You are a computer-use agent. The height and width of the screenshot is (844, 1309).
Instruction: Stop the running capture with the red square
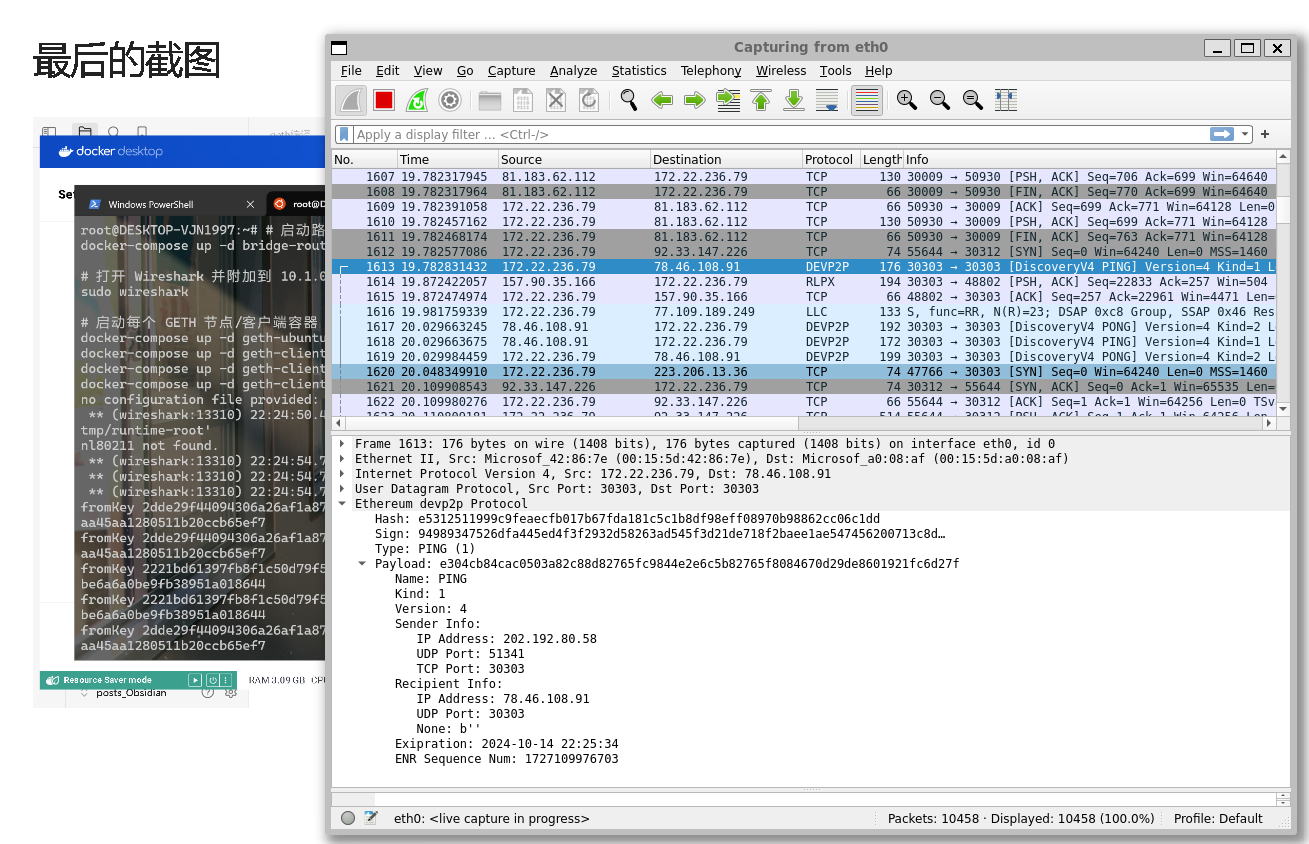(384, 100)
